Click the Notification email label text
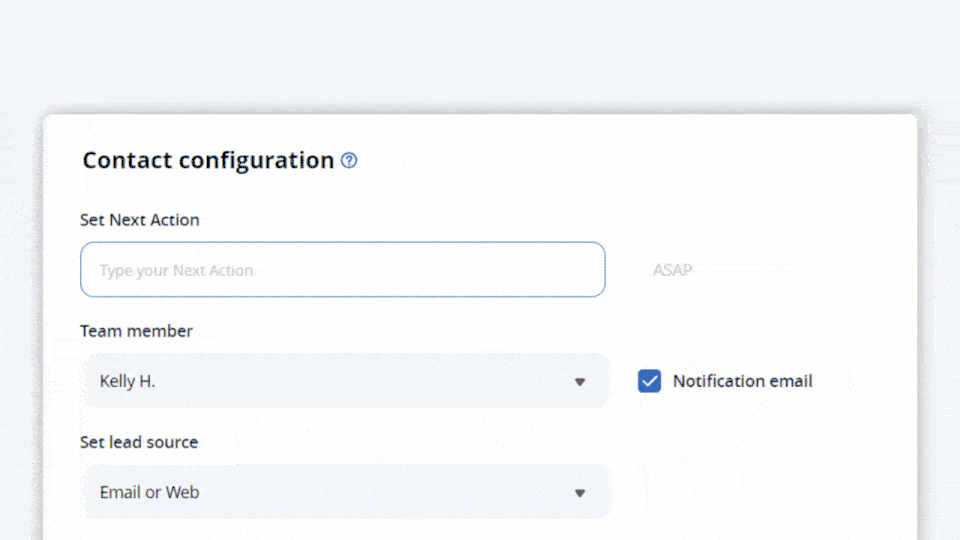 pos(743,381)
